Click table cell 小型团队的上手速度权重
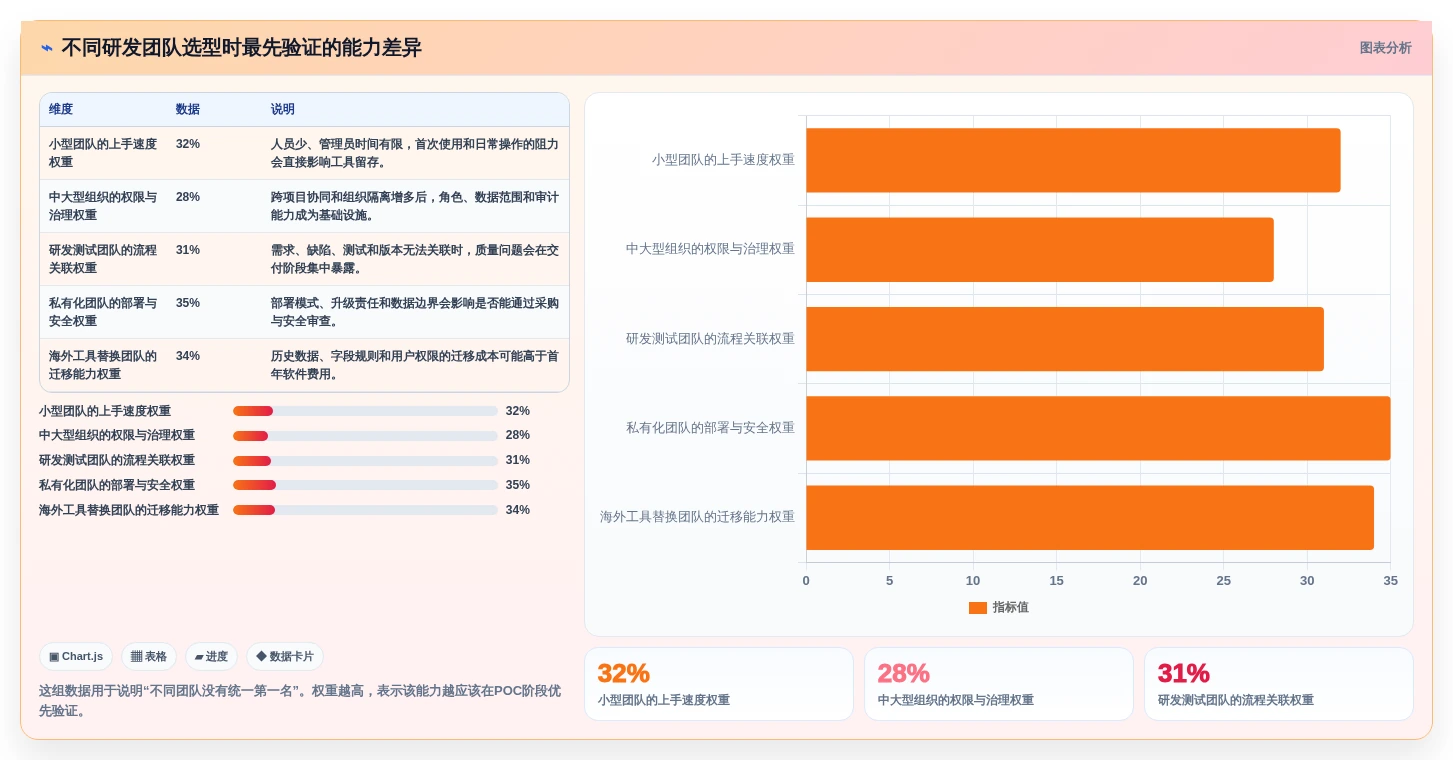 pos(103,153)
